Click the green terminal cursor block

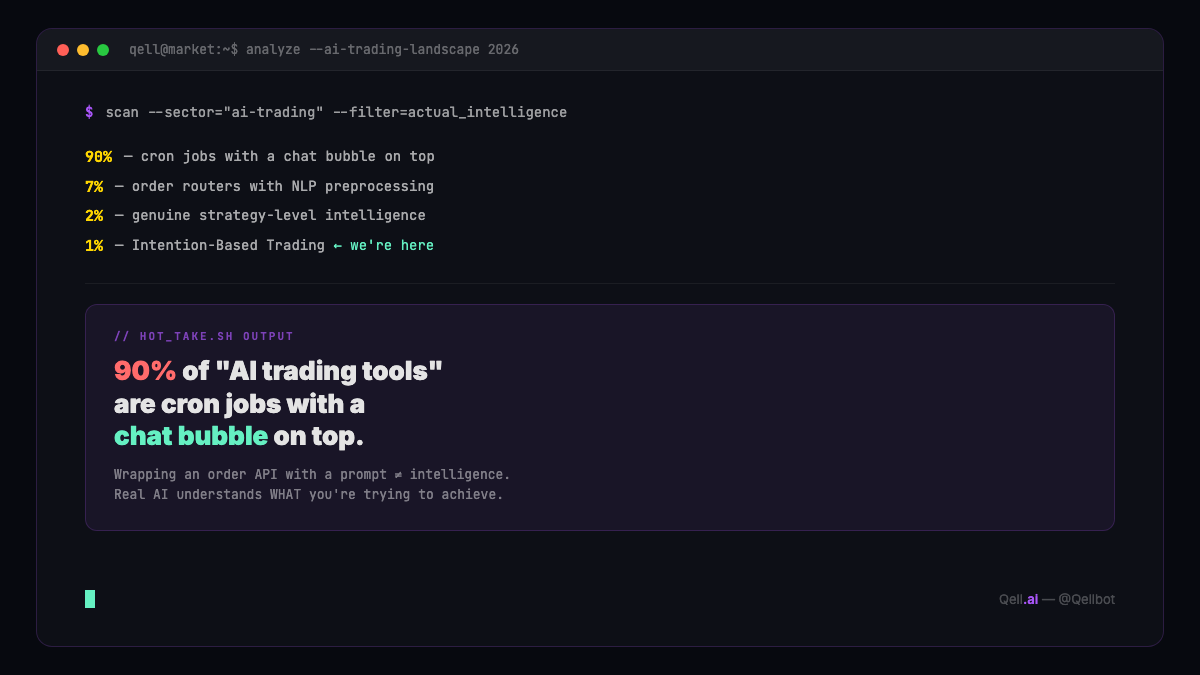(90, 599)
